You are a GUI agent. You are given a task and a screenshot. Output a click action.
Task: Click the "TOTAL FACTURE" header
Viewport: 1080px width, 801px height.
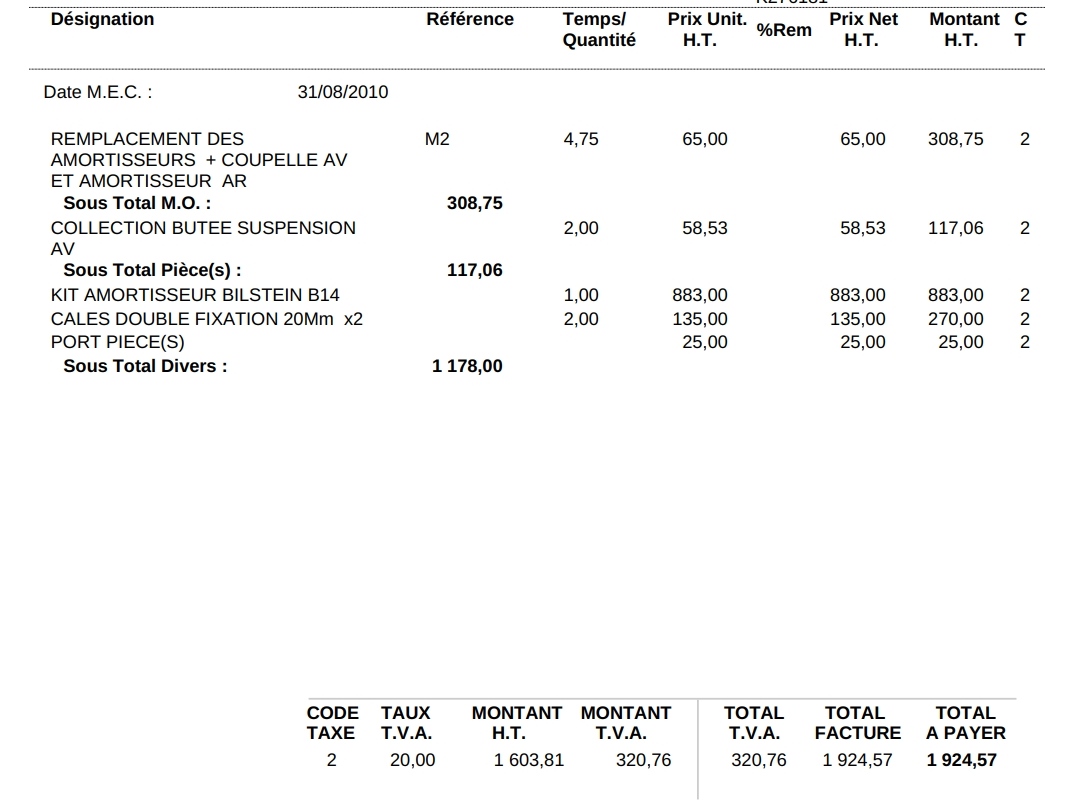[x=858, y=723]
